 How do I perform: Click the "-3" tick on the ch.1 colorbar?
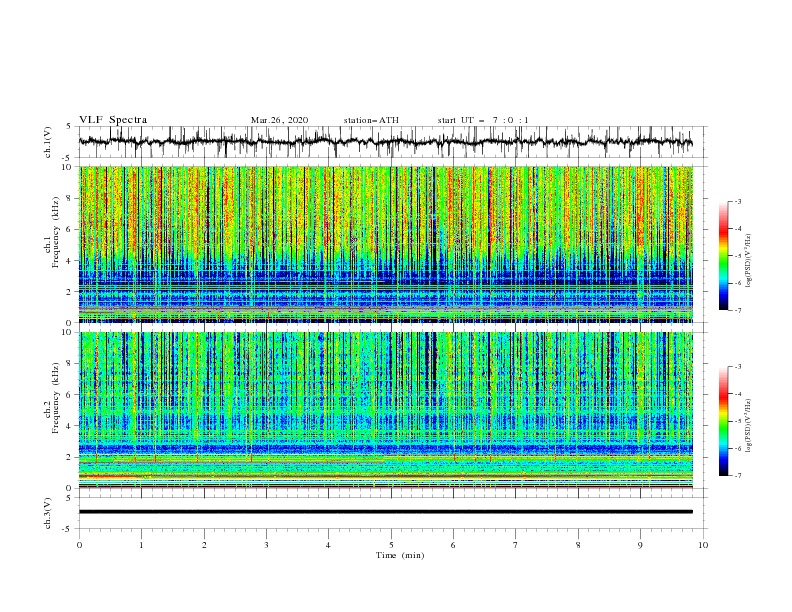pyautogui.click(x=737, y=201)
